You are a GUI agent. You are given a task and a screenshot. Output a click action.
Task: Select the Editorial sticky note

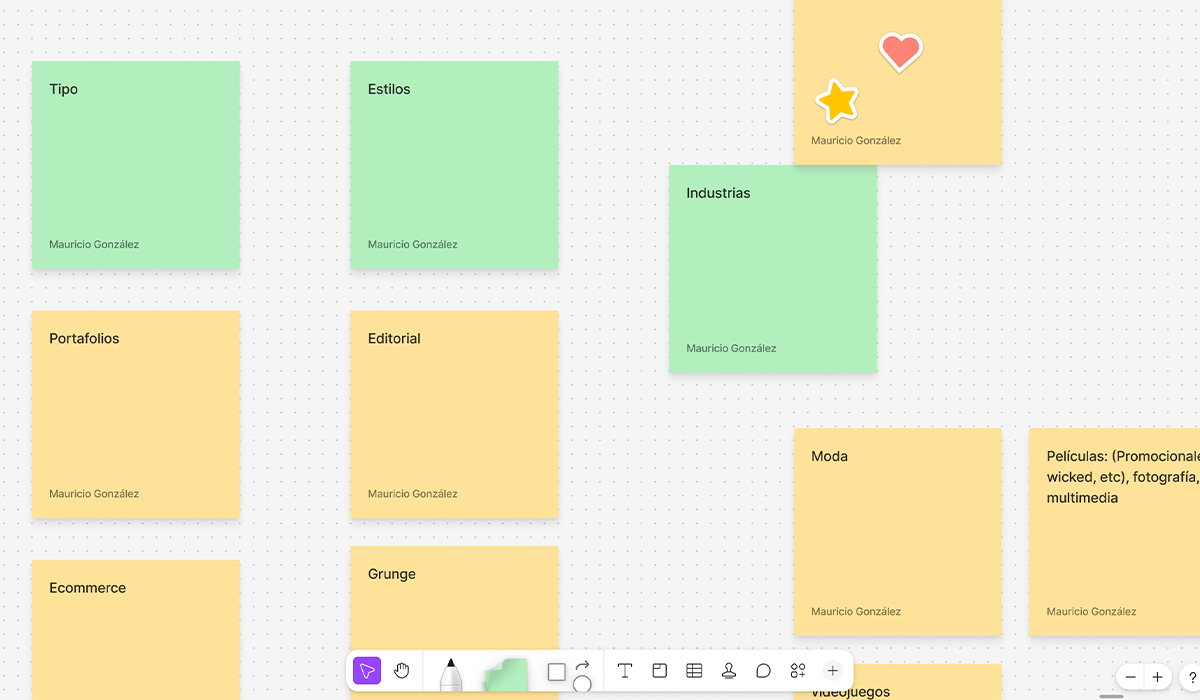point(454,414)
